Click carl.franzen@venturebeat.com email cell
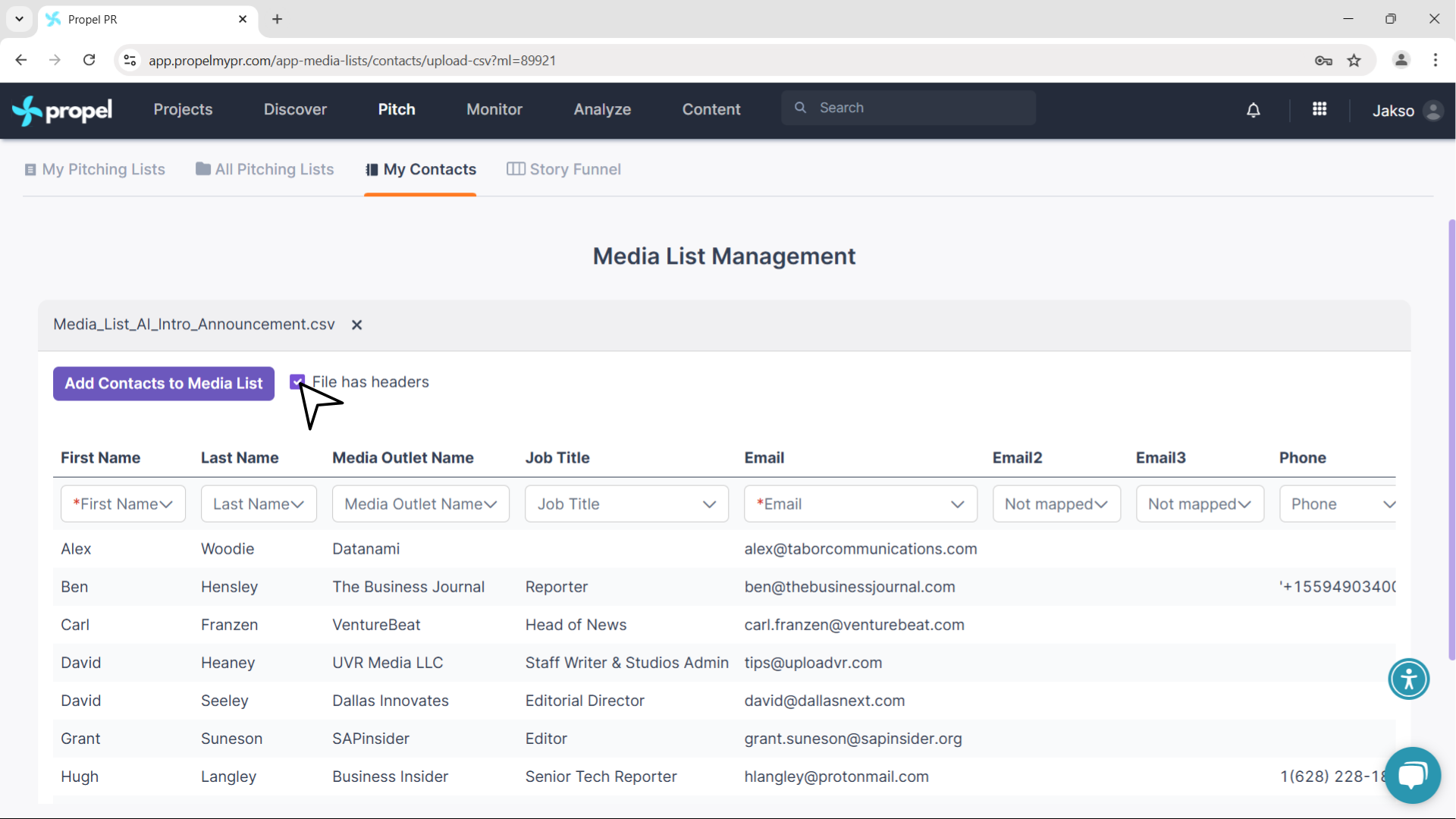This screenshot has width=1456, height=819. (x=854, y=625)
